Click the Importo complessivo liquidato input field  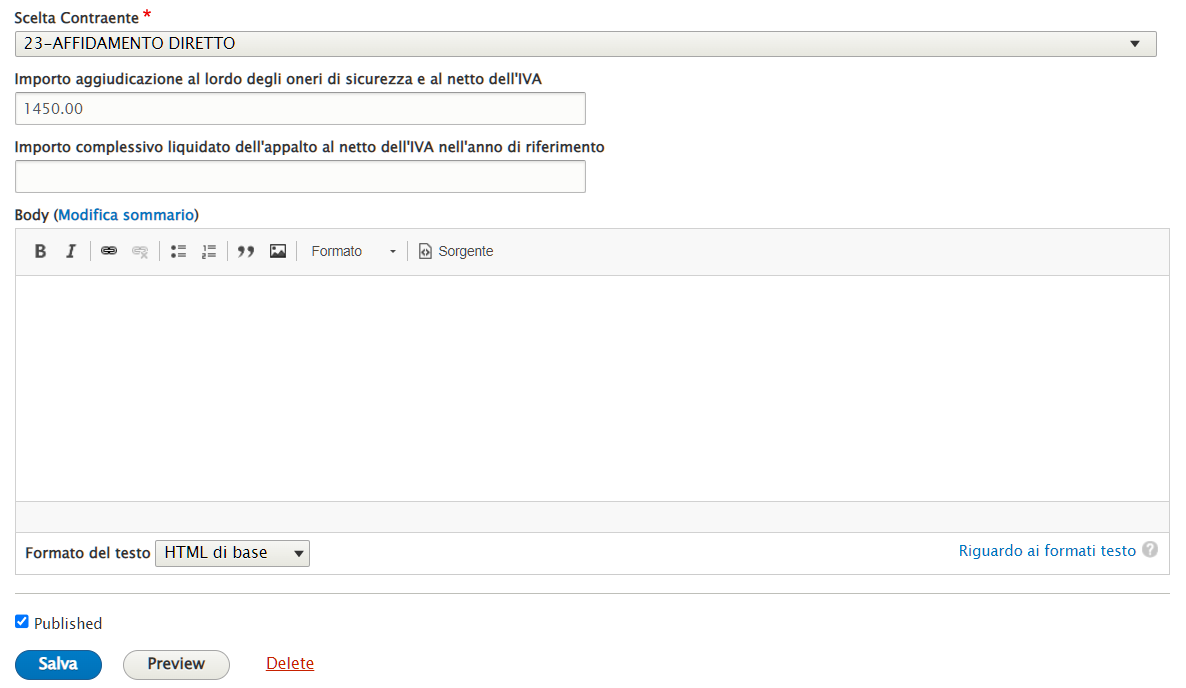coord(300,177)
